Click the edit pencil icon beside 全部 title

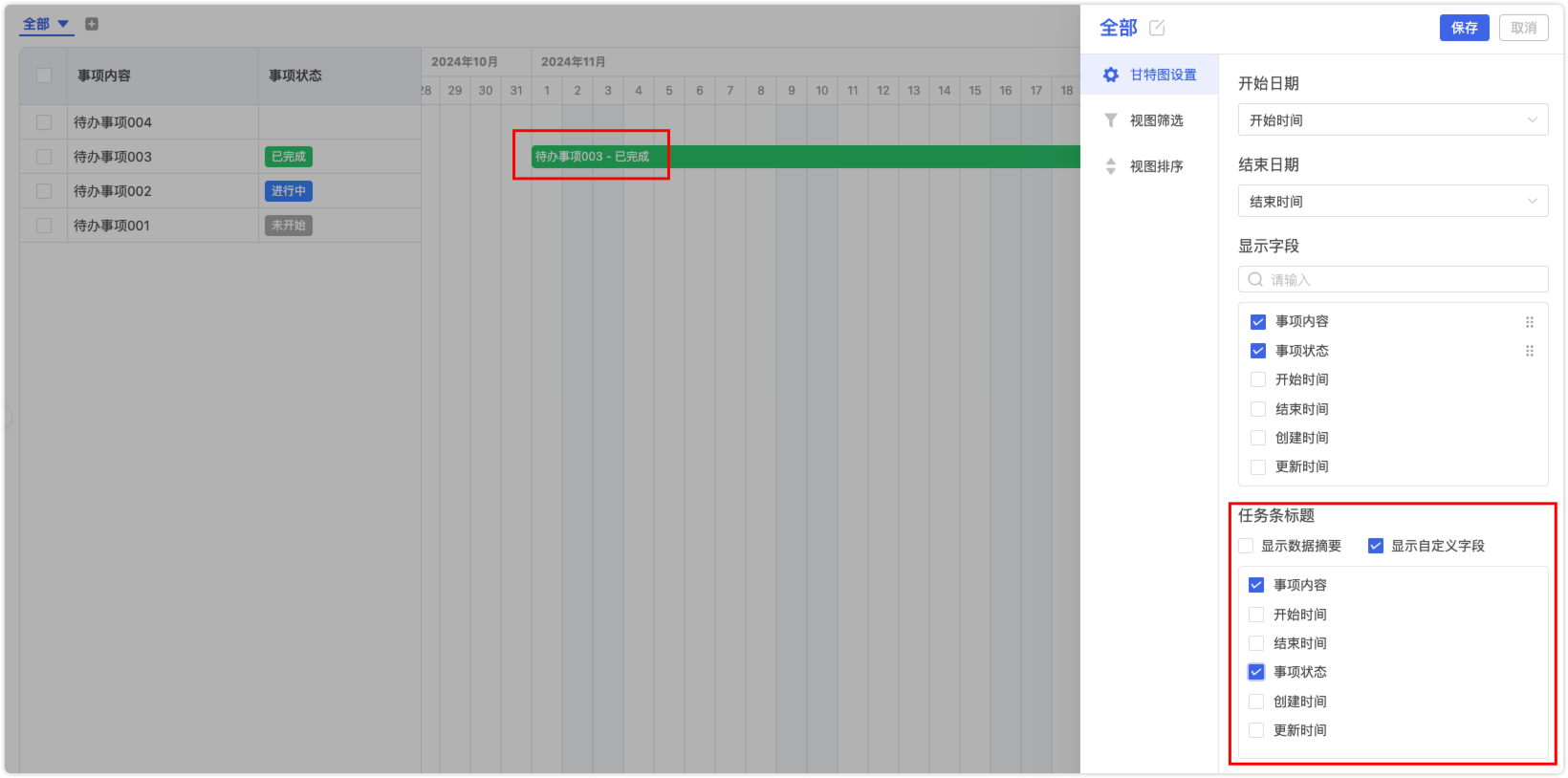coord(1157,28)
